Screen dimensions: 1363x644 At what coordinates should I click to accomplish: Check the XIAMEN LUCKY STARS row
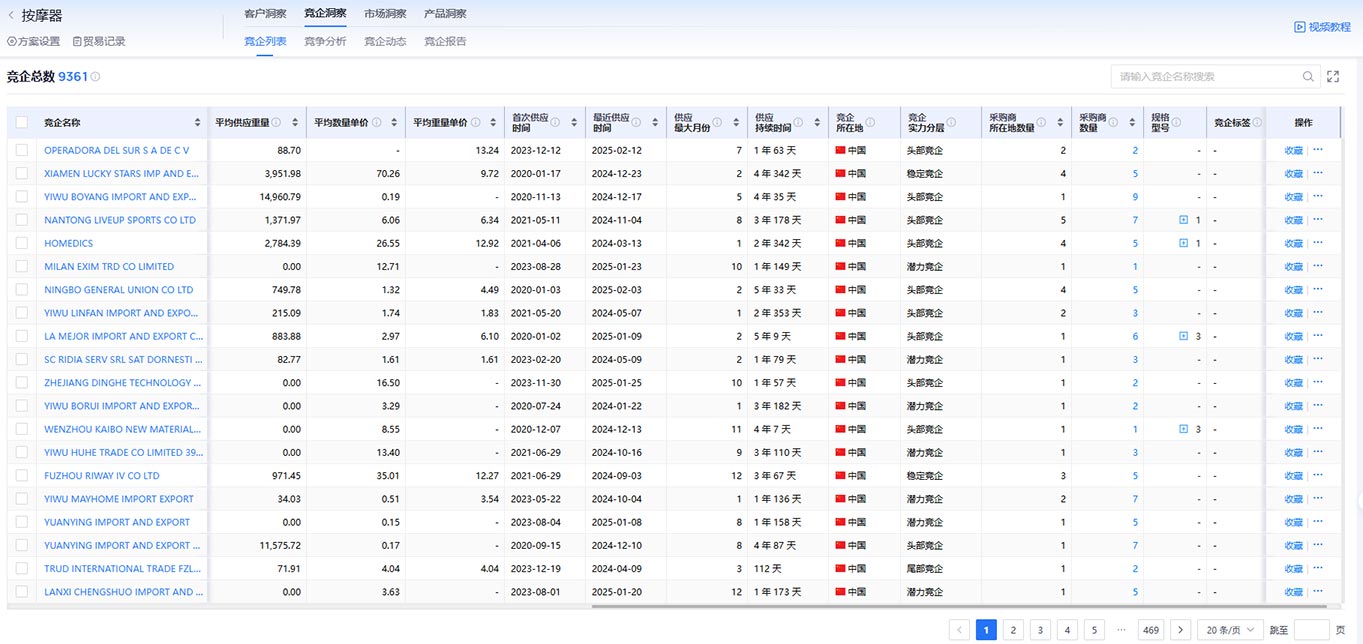click(22, 173)
